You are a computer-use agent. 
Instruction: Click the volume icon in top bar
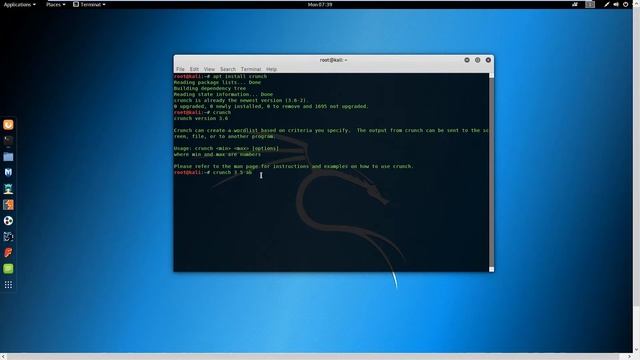(x=616, y=4)
